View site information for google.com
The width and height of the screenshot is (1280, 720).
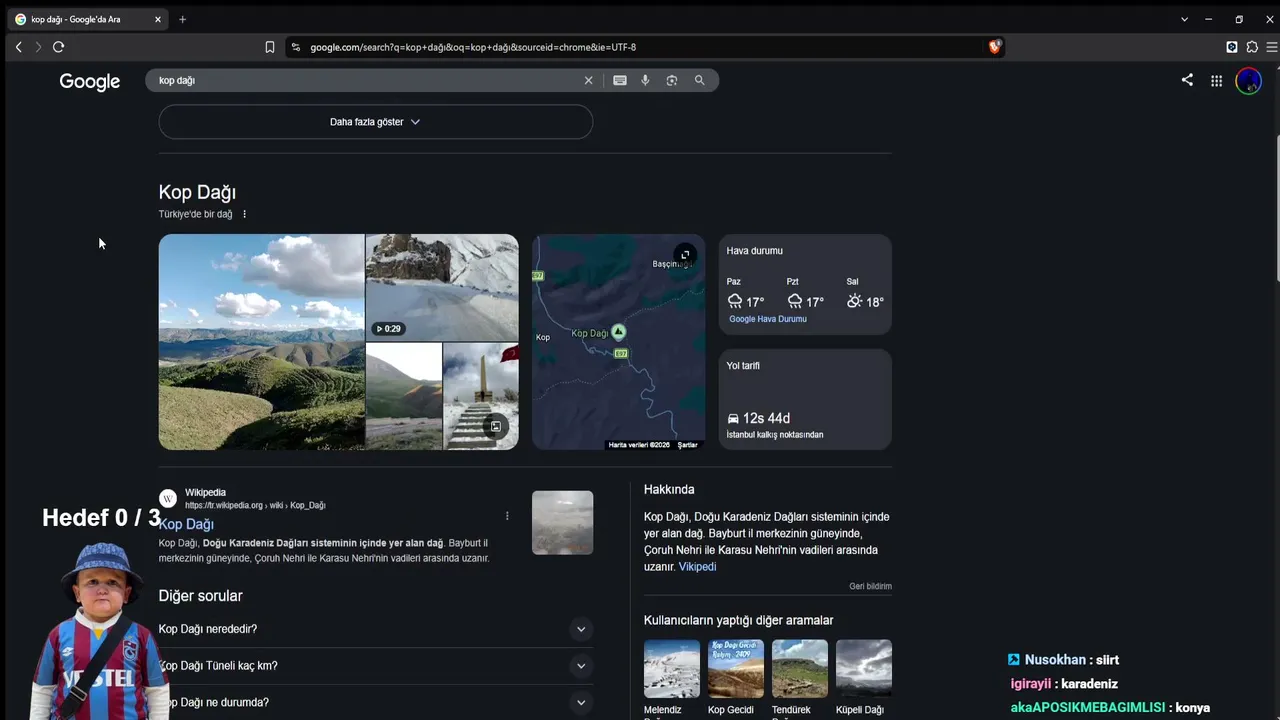[x=295, y=47]
